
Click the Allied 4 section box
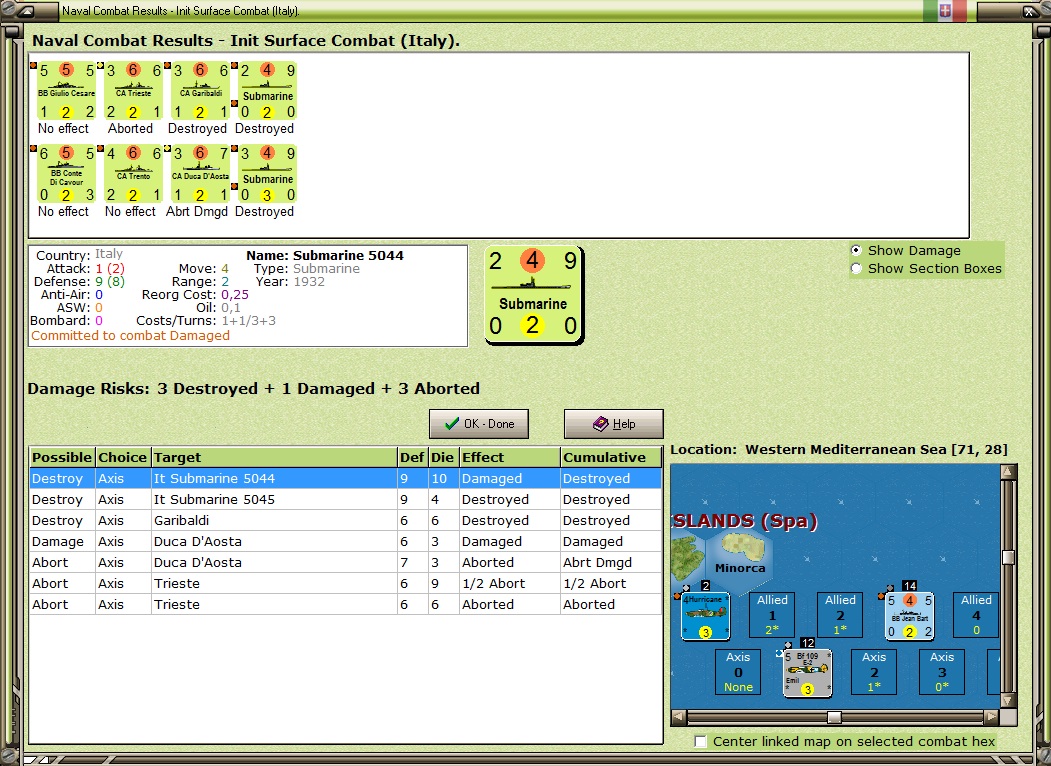point(976,615)
